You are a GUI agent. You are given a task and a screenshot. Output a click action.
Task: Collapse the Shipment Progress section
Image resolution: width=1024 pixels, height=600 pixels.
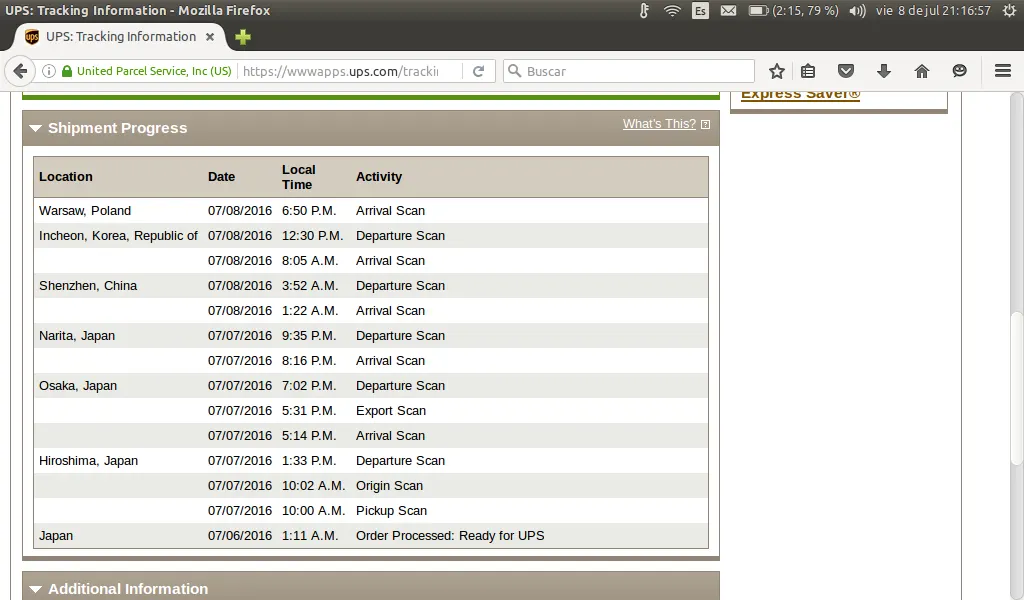[x=35, y=128]
